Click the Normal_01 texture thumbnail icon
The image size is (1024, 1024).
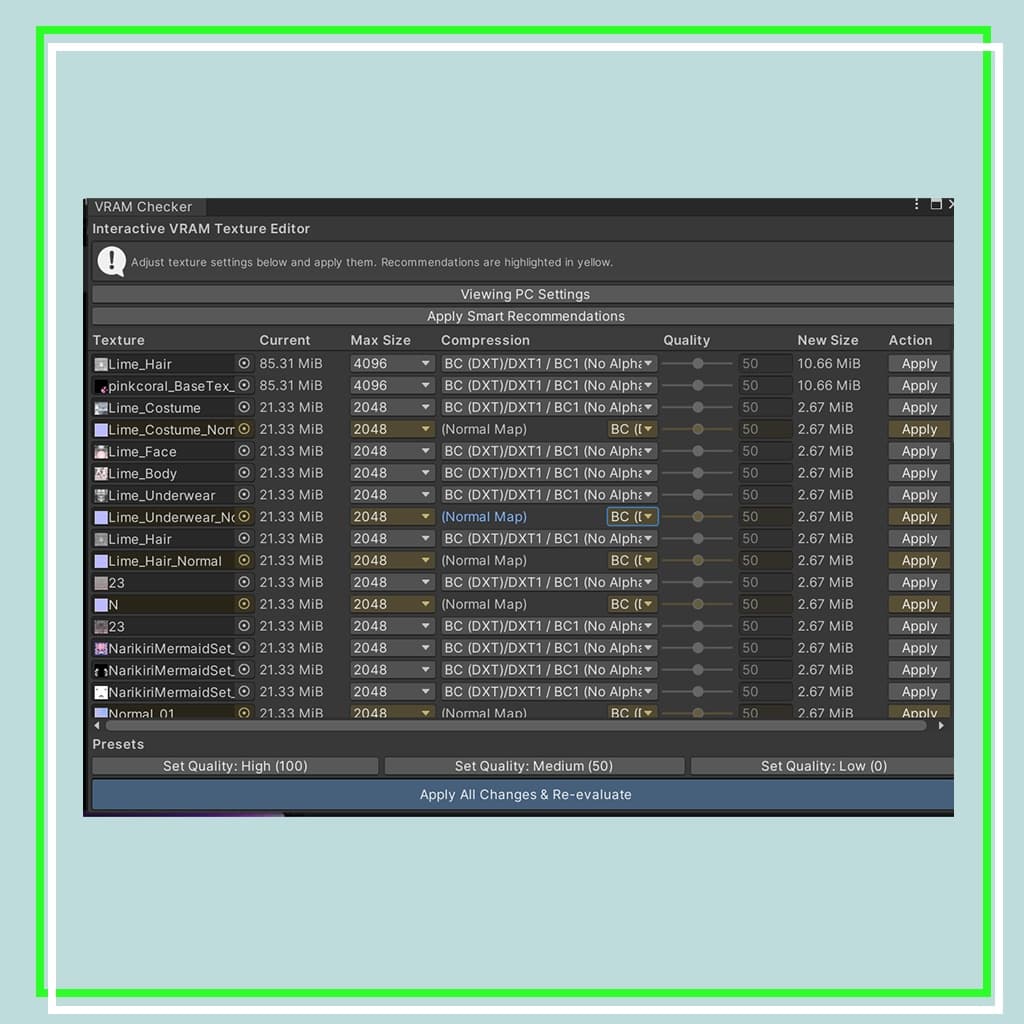click(x=101, y=713)
